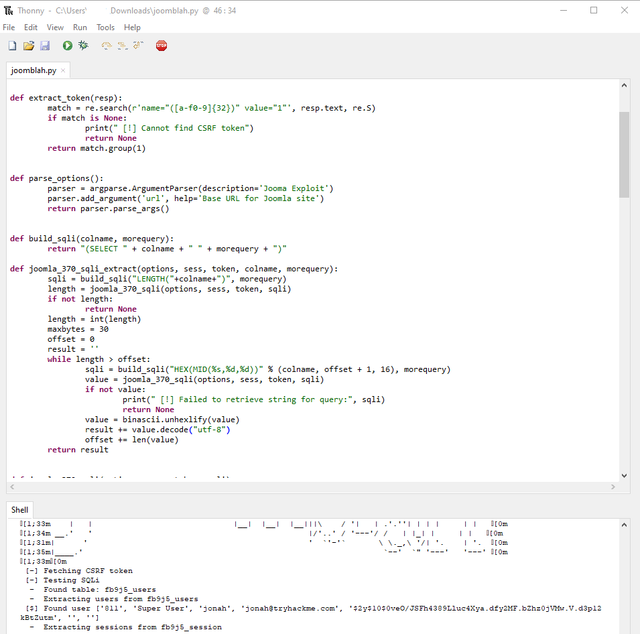The image size is (640, 634).
Task: Click 'Fetching CSRF token' shell line
Action: [79, 571]
